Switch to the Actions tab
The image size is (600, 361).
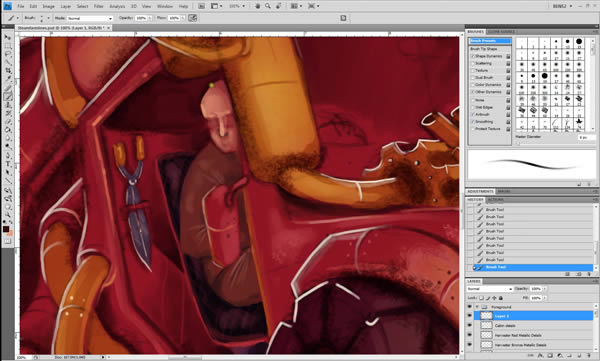pos(496,200)
